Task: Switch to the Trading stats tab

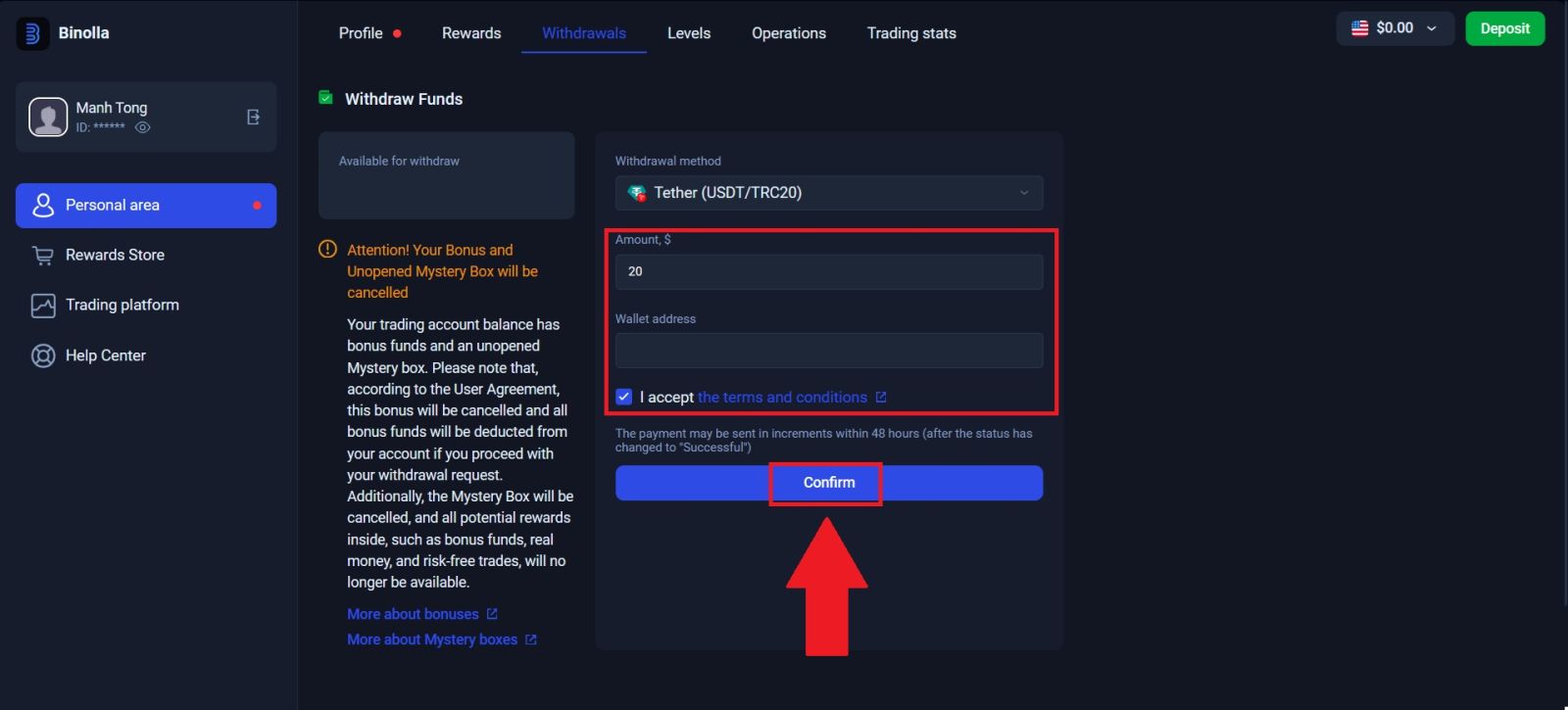Action: [x=910, y=33]
